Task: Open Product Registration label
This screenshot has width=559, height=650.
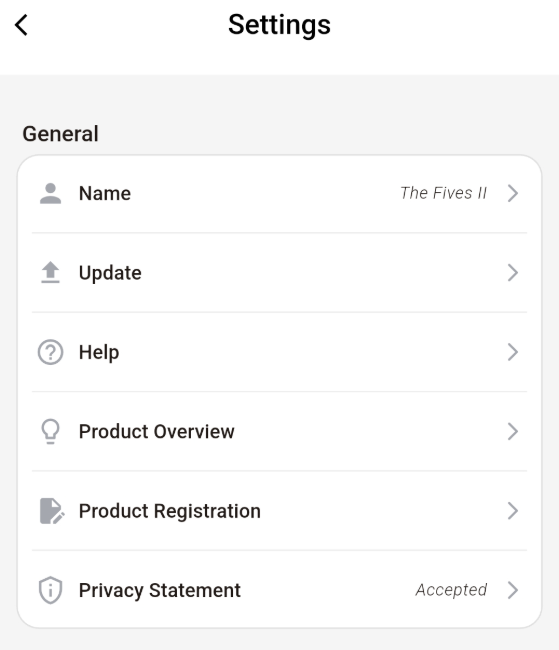Action: [x=170, y=511]
